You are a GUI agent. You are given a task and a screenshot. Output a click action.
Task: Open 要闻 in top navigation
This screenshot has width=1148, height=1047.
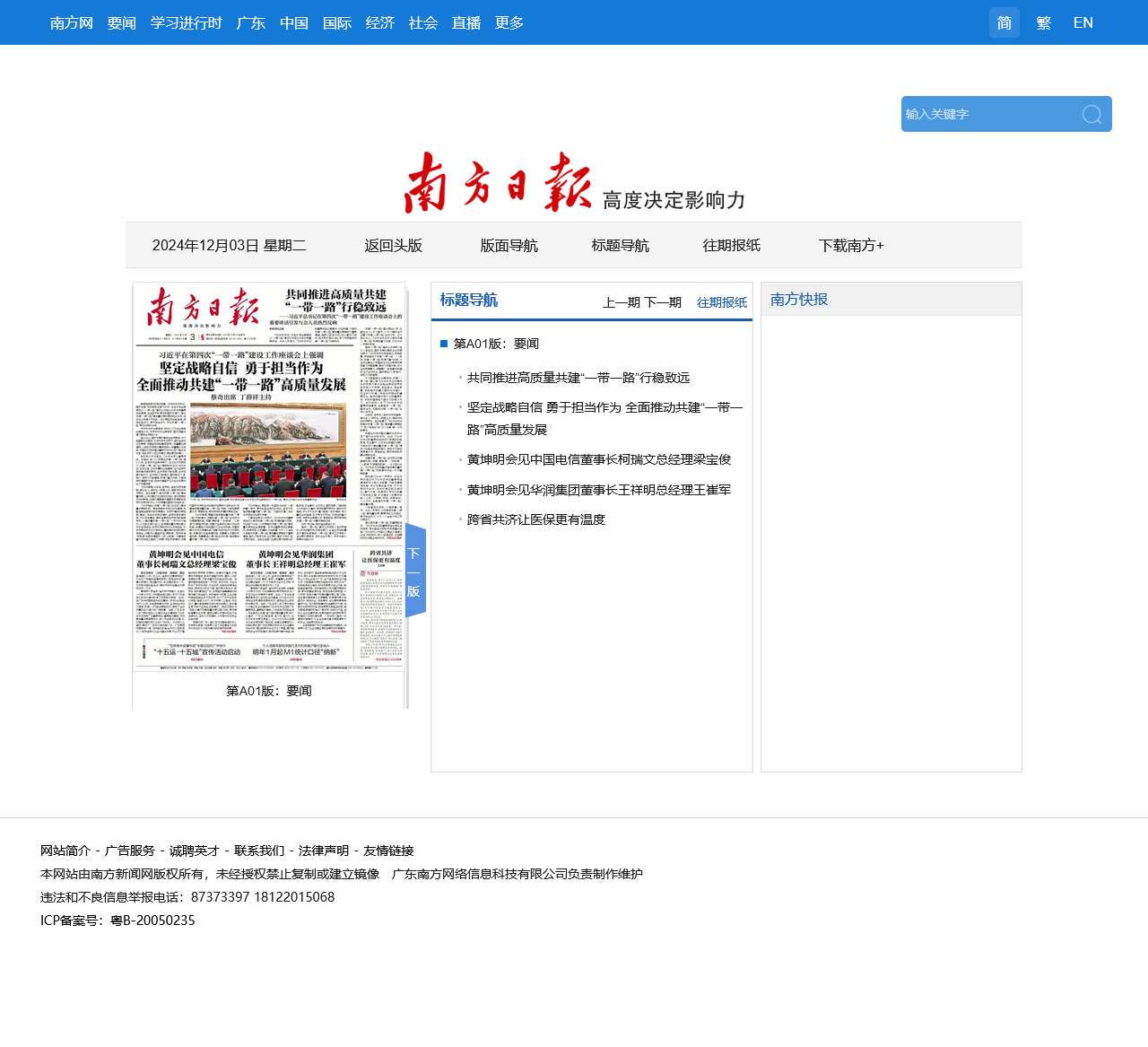122,22
